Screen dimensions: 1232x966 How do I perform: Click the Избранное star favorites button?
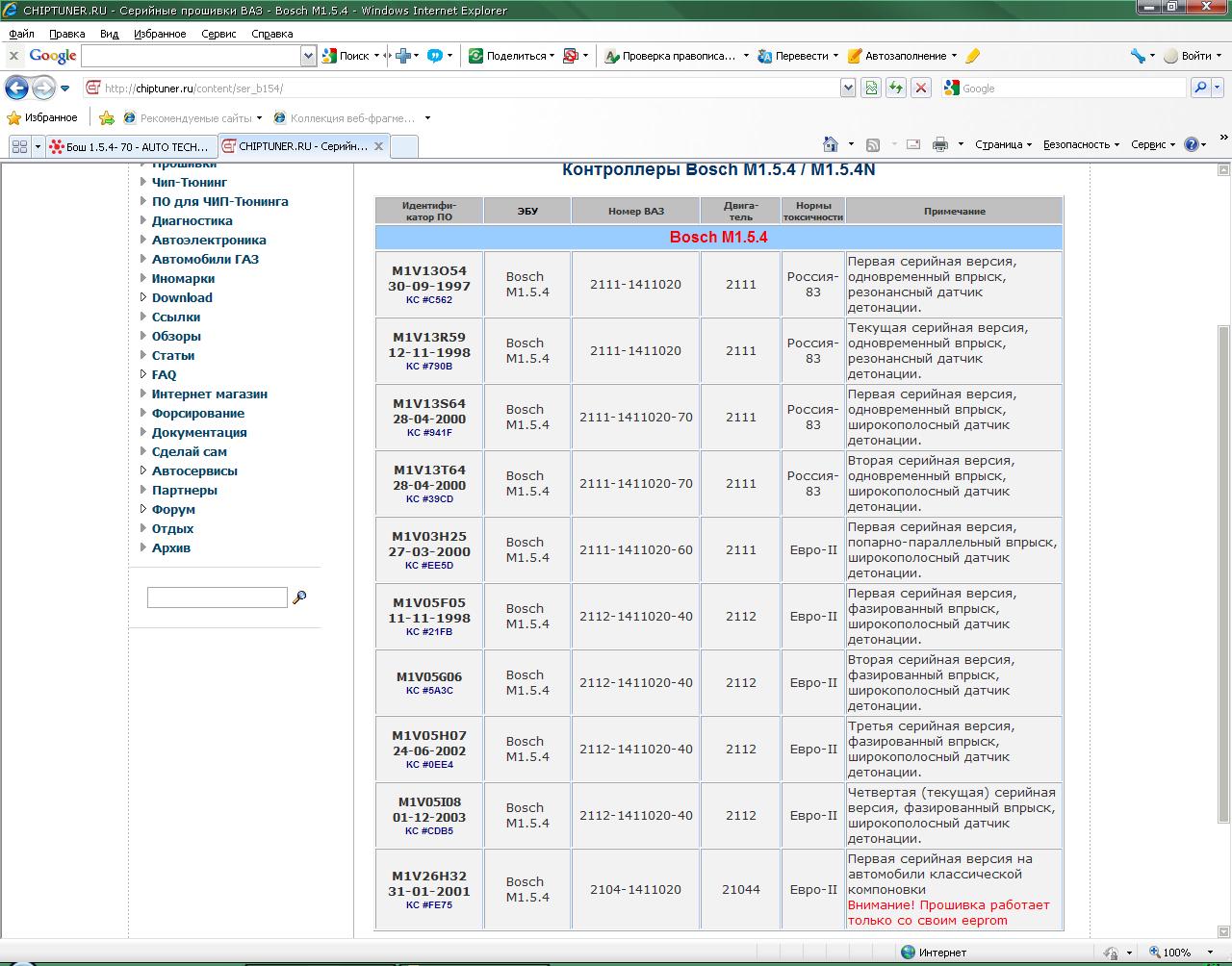click(x=42, y=117)
